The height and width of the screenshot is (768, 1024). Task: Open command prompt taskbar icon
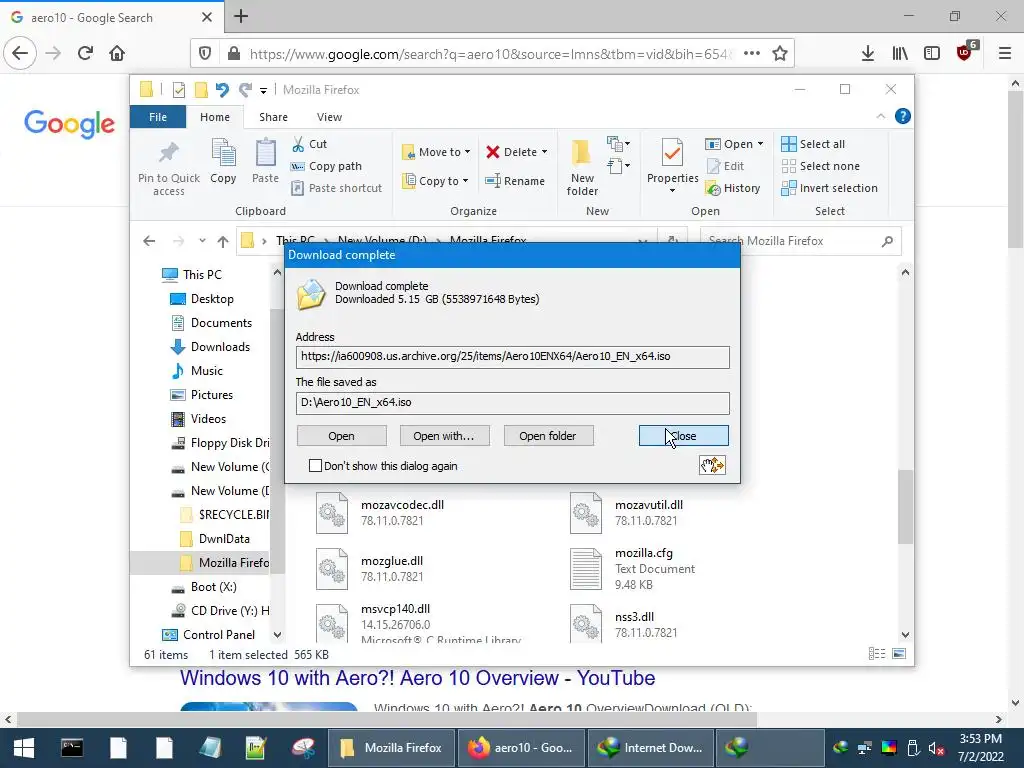click(72, 748)
